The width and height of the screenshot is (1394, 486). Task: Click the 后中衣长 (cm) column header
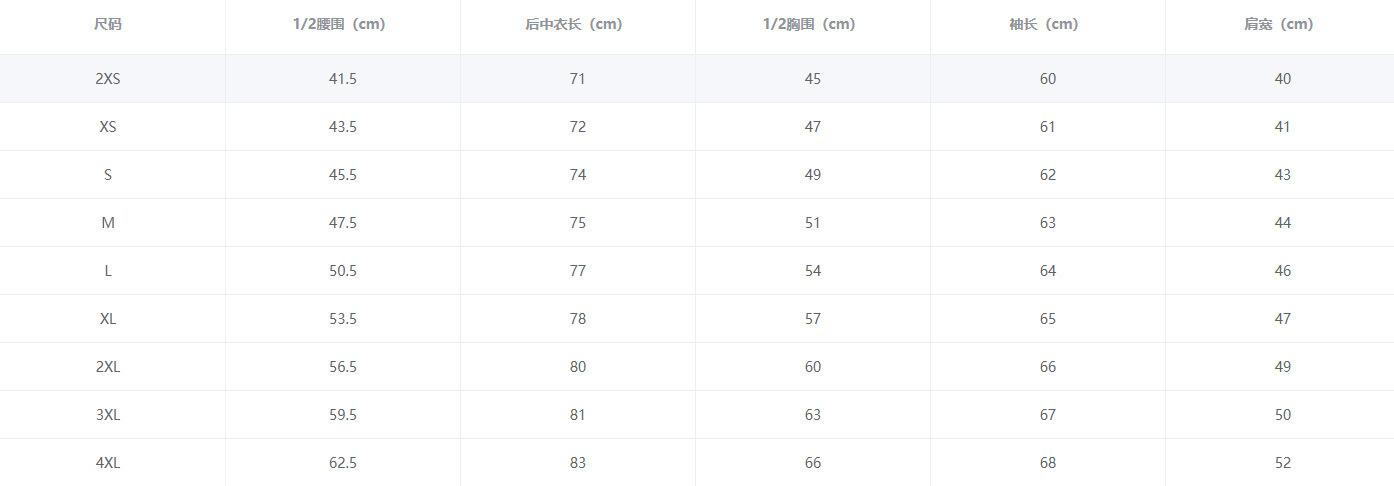[x=577, y=24]
